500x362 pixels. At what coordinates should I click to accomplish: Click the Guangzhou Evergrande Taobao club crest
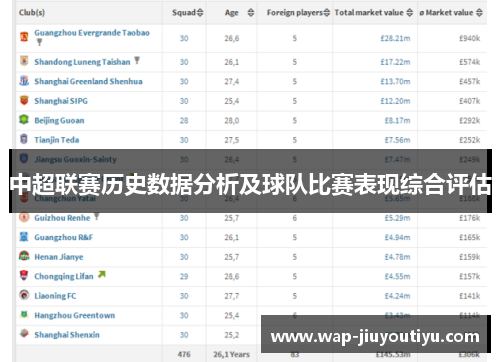(24, 37)
